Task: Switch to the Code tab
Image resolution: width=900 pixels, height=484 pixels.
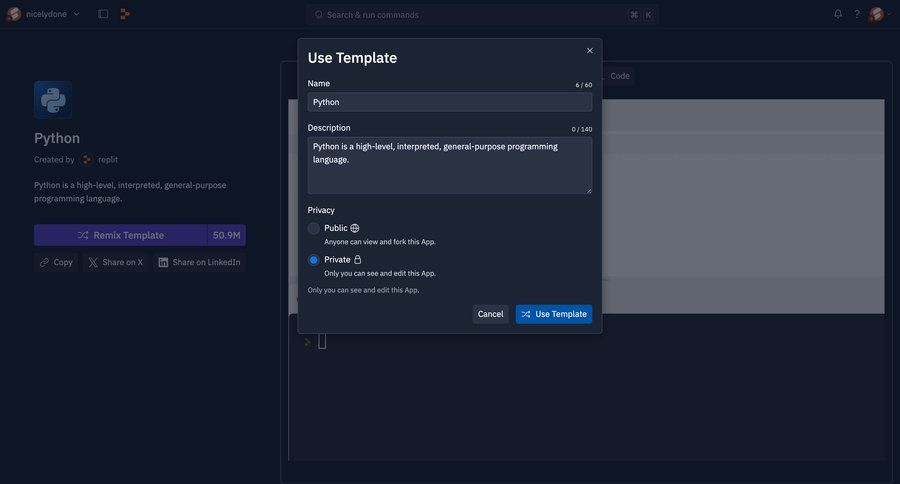Action: [620, 76]
